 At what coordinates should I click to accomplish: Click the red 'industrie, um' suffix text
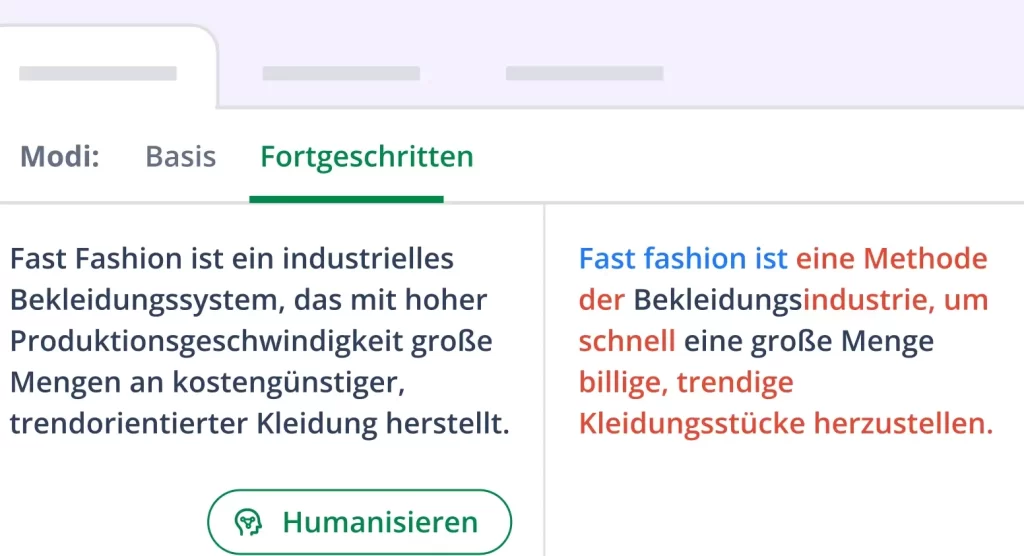coord(896,300)
